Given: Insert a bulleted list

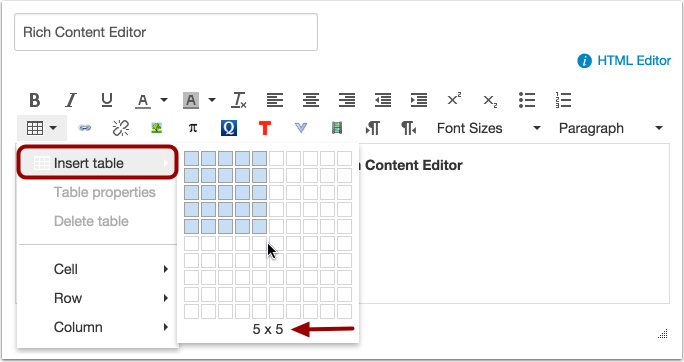Looking at the screenshot, I should coord(527,100).
